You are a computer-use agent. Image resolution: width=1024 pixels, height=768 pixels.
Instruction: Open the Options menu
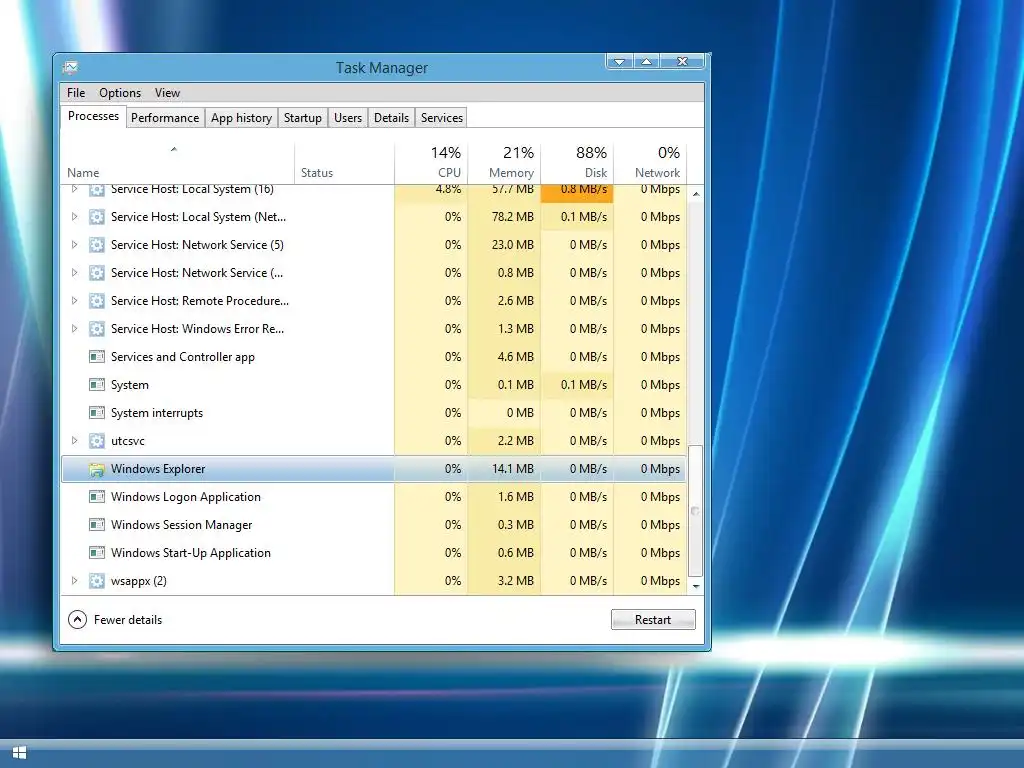[x=120, y=93]
